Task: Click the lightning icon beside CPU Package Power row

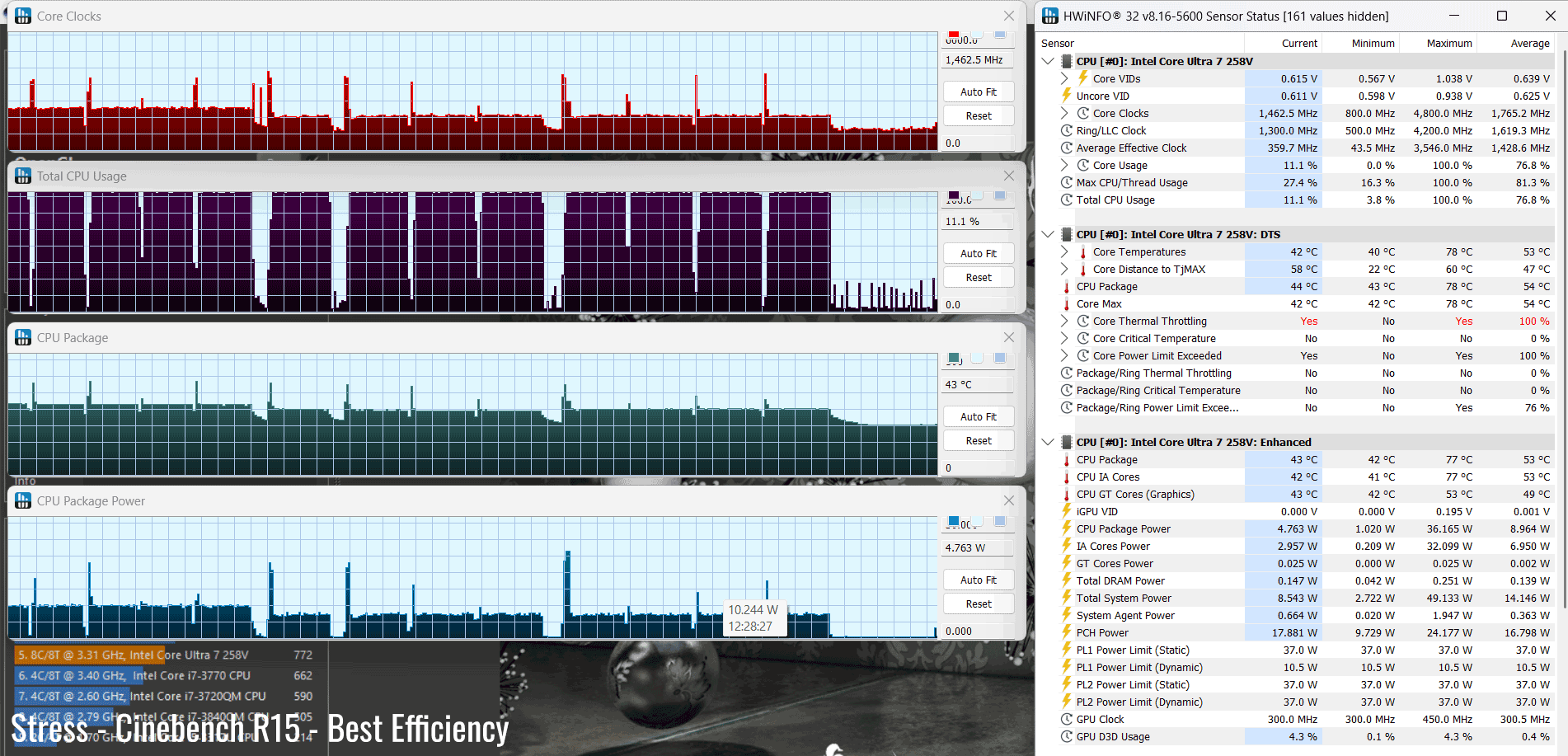Action: 1067,528
